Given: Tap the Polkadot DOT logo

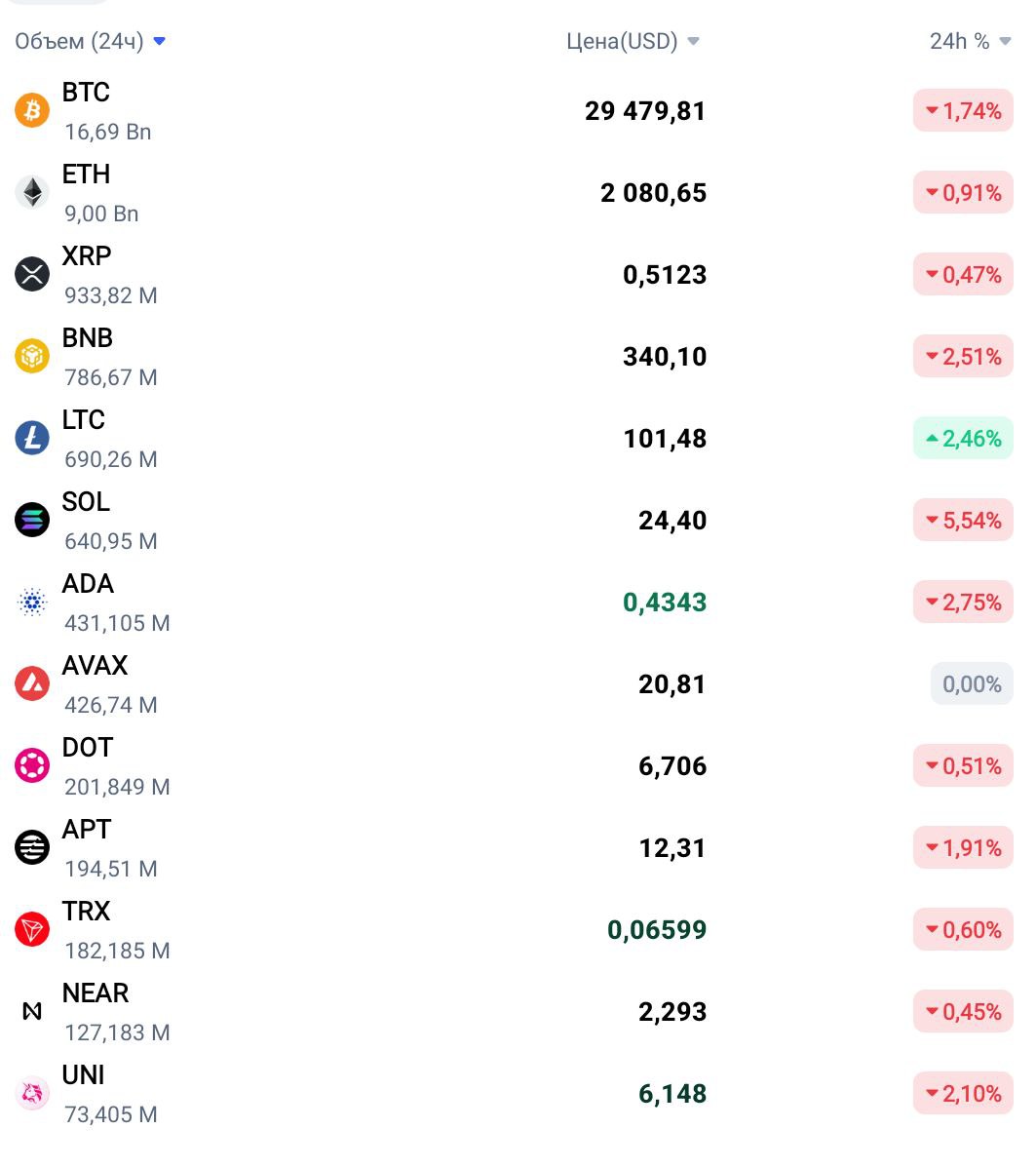Looking at the screenshot, I should (32, 765).
